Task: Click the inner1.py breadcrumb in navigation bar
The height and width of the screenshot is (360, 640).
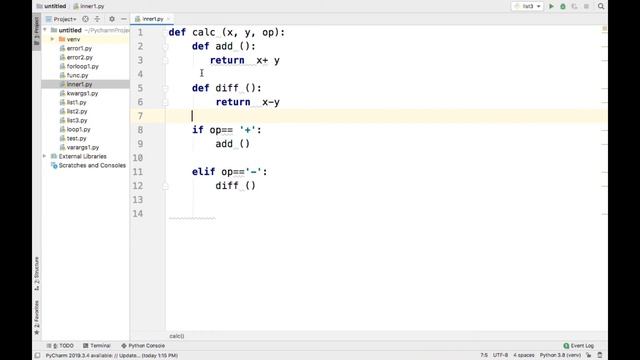Action: pyautogui.click(x=92, y=6)
